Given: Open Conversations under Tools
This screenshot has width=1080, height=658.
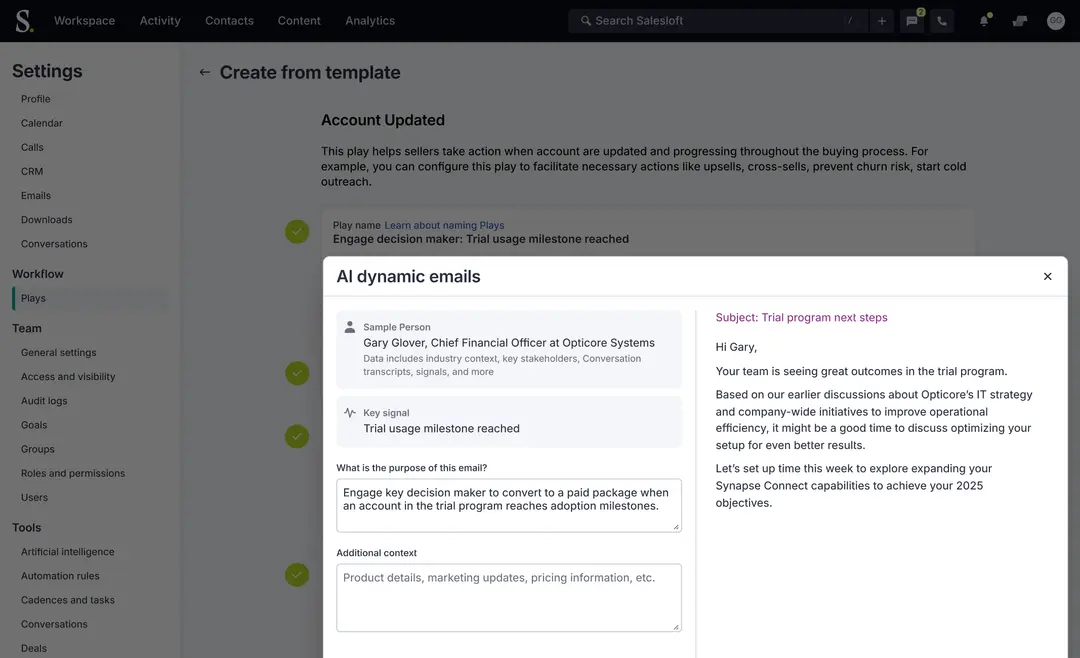Looking at the screenshot, I should pos(54,624).
